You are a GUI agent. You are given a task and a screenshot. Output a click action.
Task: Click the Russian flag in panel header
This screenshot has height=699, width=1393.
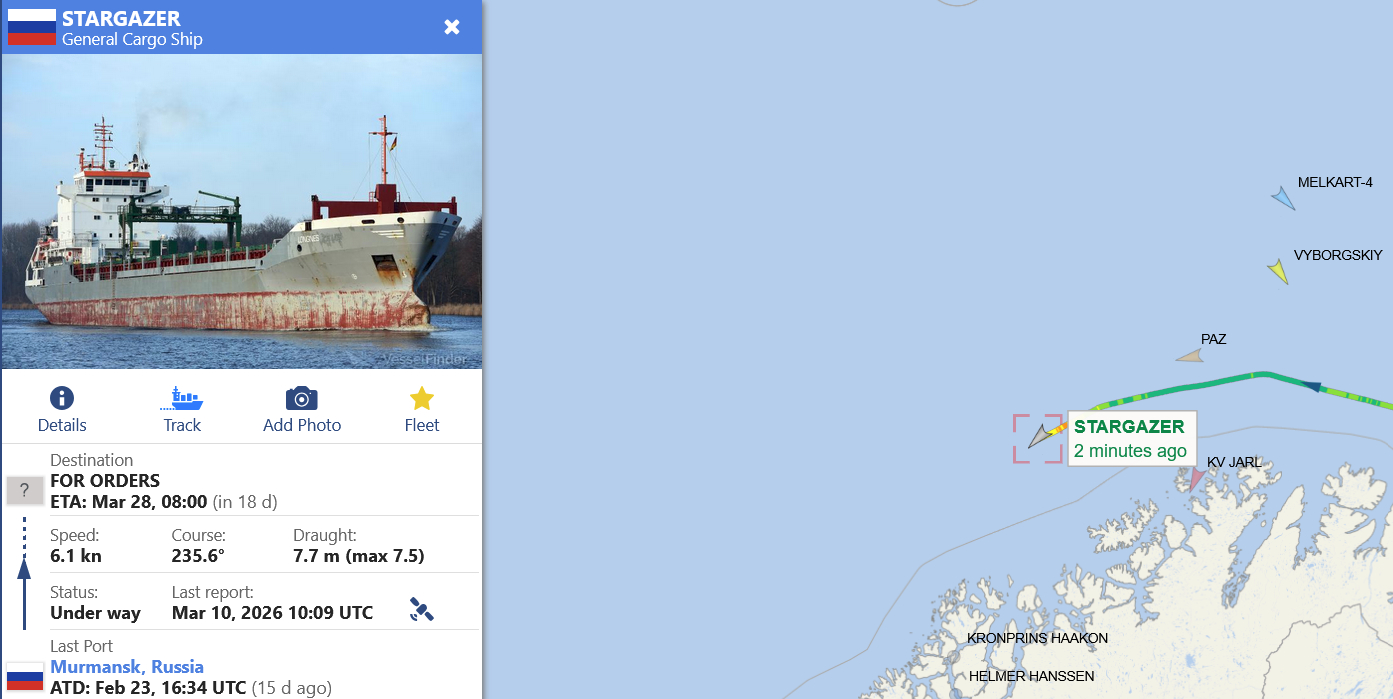[x=31, y=27]
